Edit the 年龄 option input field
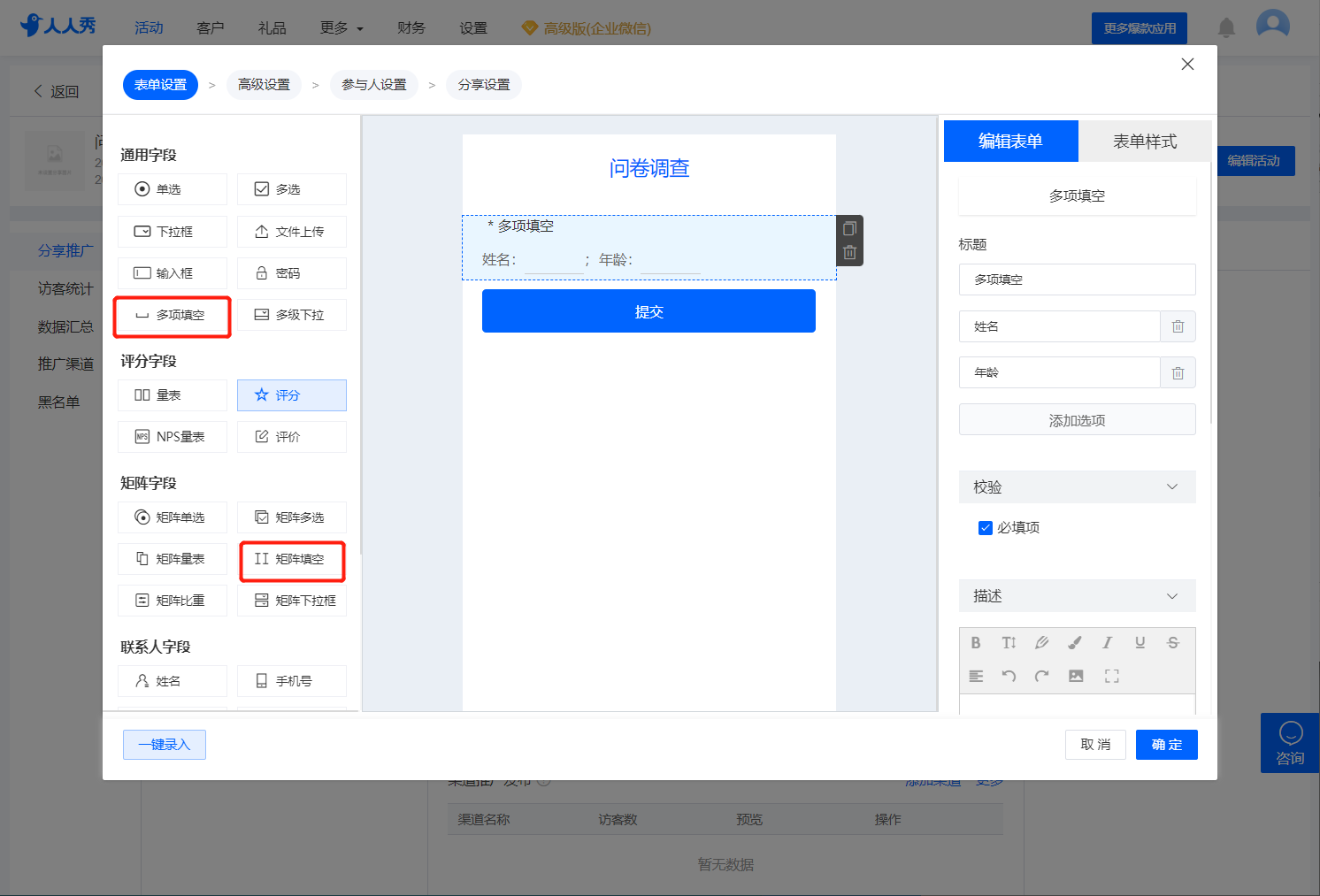 [x=1060, y=372]
